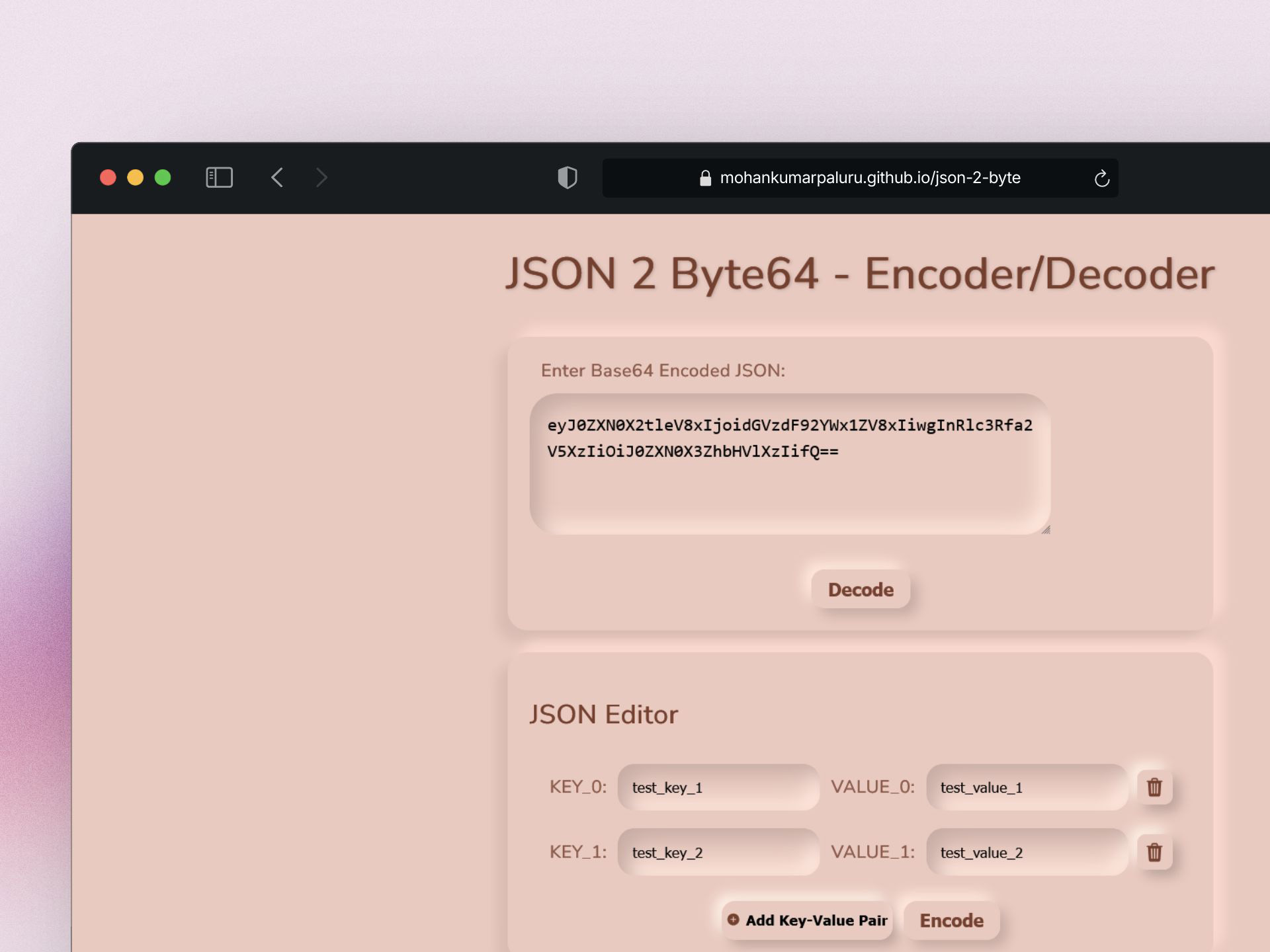Open the privacy shield report icon
Image resolution: width=1270 pixels, height=952 pixels.
click(567, 177)
